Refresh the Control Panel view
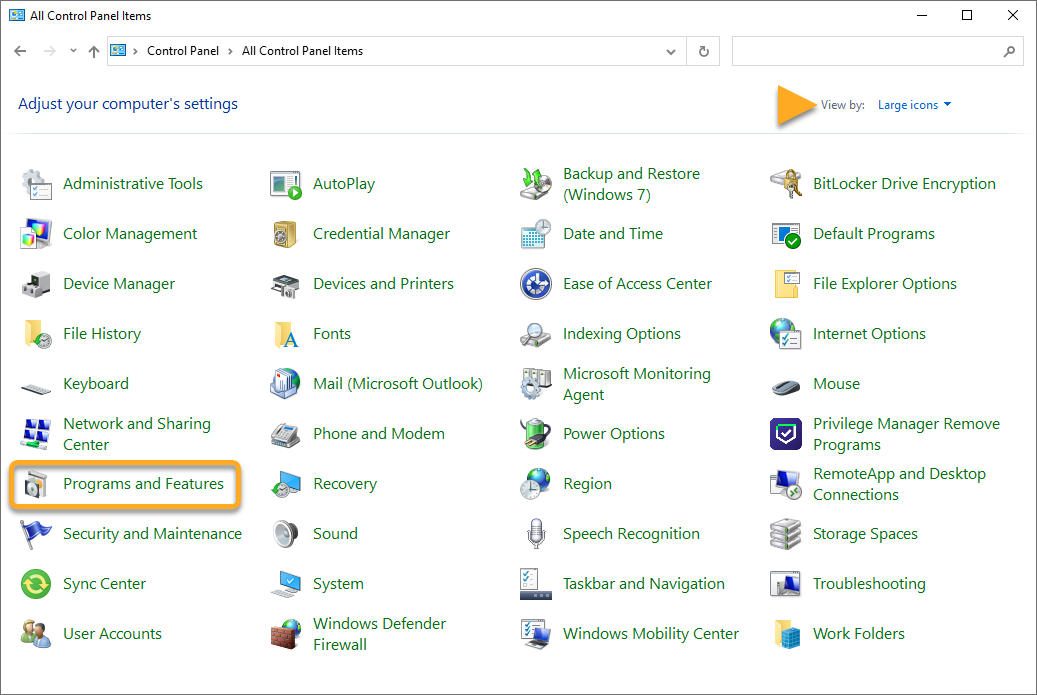This screenshot has height=695, width=1037. 704,51
